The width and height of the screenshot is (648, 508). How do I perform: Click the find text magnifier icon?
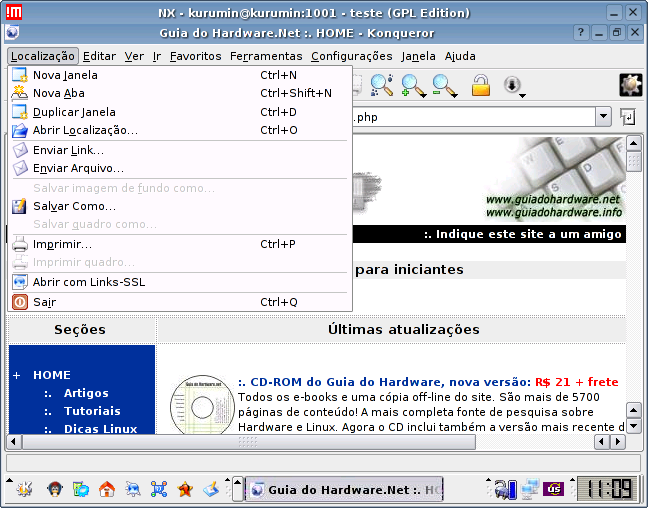381,85
